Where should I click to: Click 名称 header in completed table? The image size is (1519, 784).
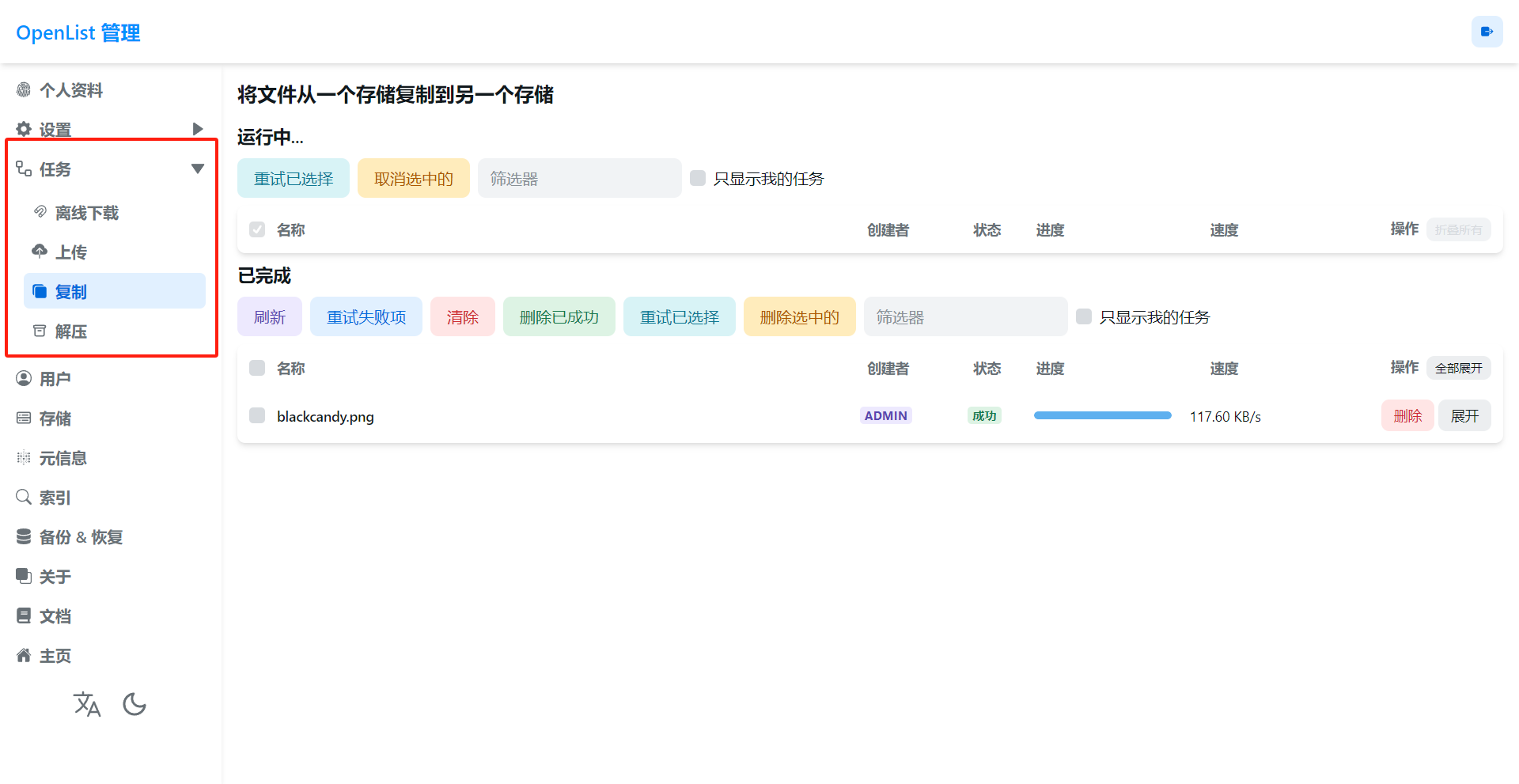(x=290, y=368)
